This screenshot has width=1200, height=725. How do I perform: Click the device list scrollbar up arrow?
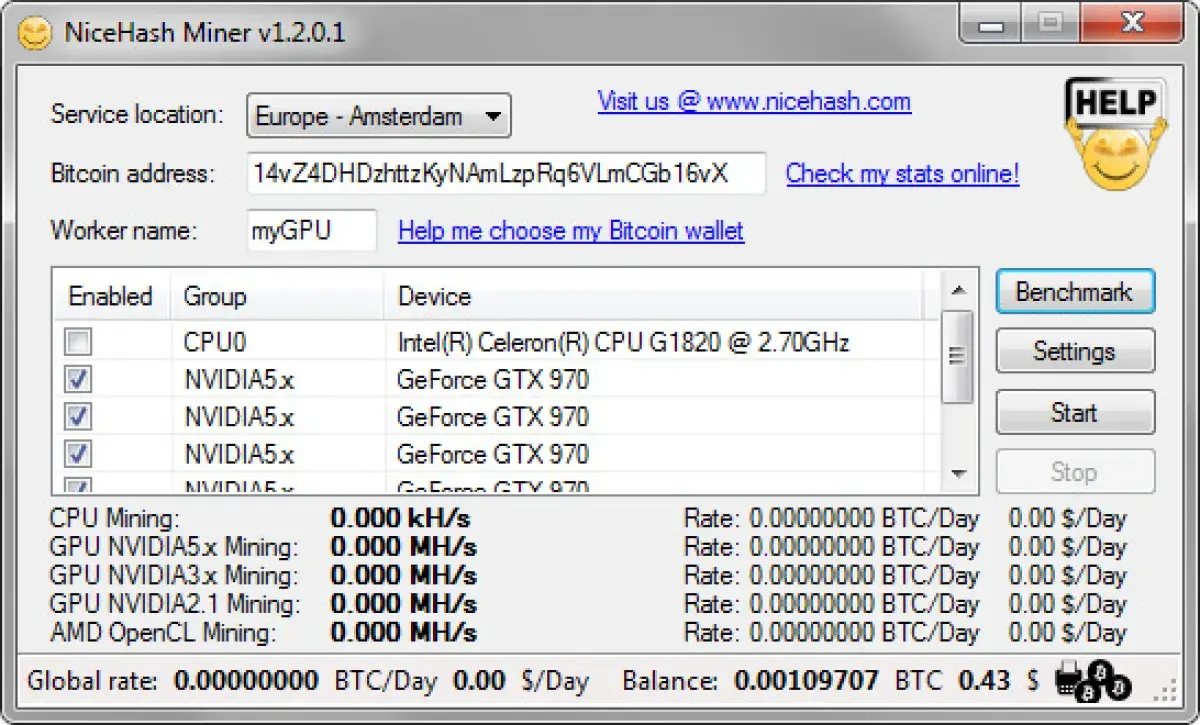(959, 292)
